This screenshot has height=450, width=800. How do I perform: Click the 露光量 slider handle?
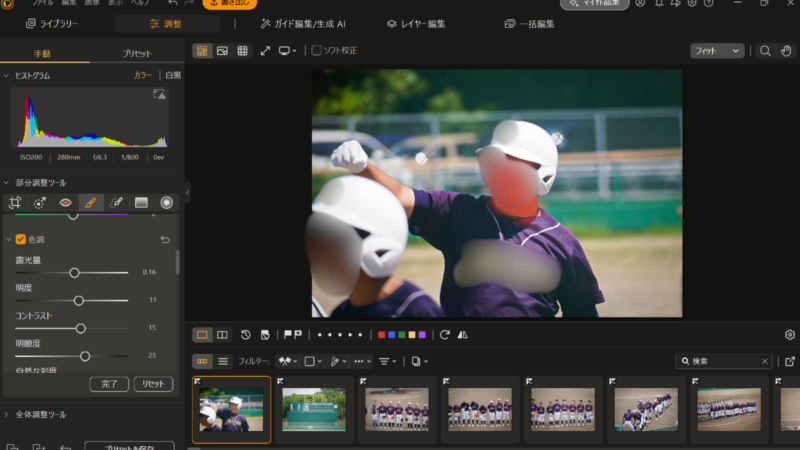(74, 273)
